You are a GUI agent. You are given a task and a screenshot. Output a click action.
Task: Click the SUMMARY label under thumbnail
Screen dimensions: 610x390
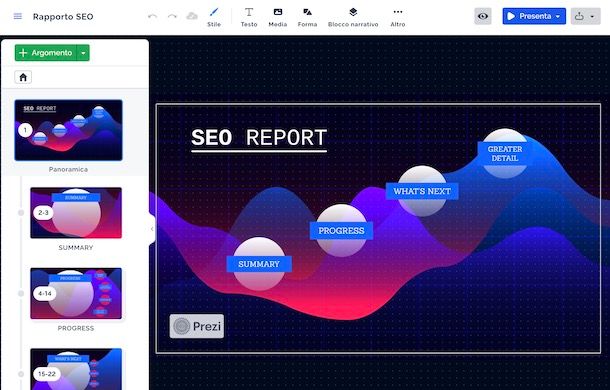tap(76, 248)
